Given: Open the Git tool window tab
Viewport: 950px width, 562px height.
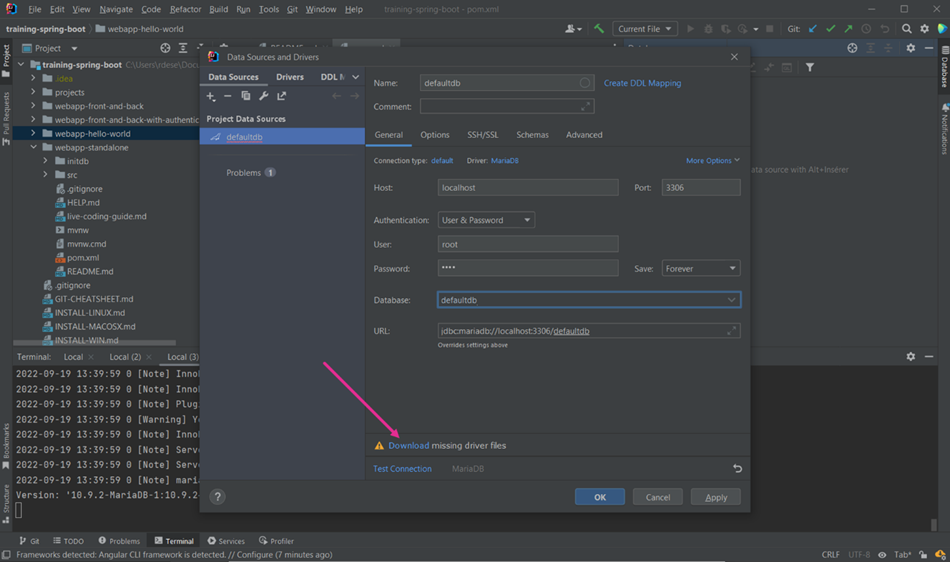Looking at the screenshot, I should (30, 541).
